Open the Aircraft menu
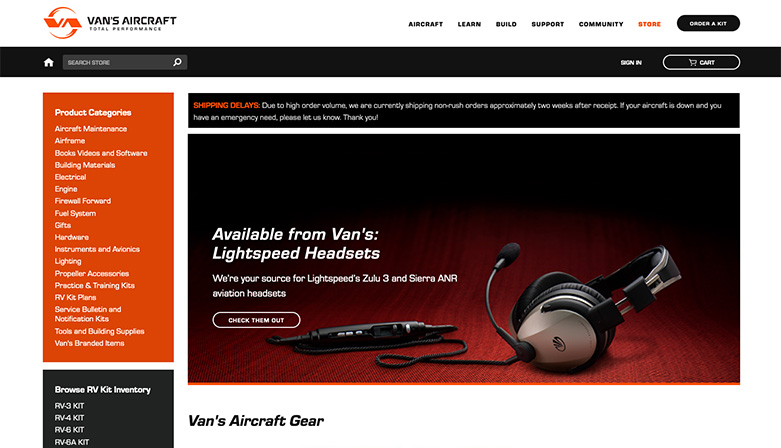 [x=425, y=24]
